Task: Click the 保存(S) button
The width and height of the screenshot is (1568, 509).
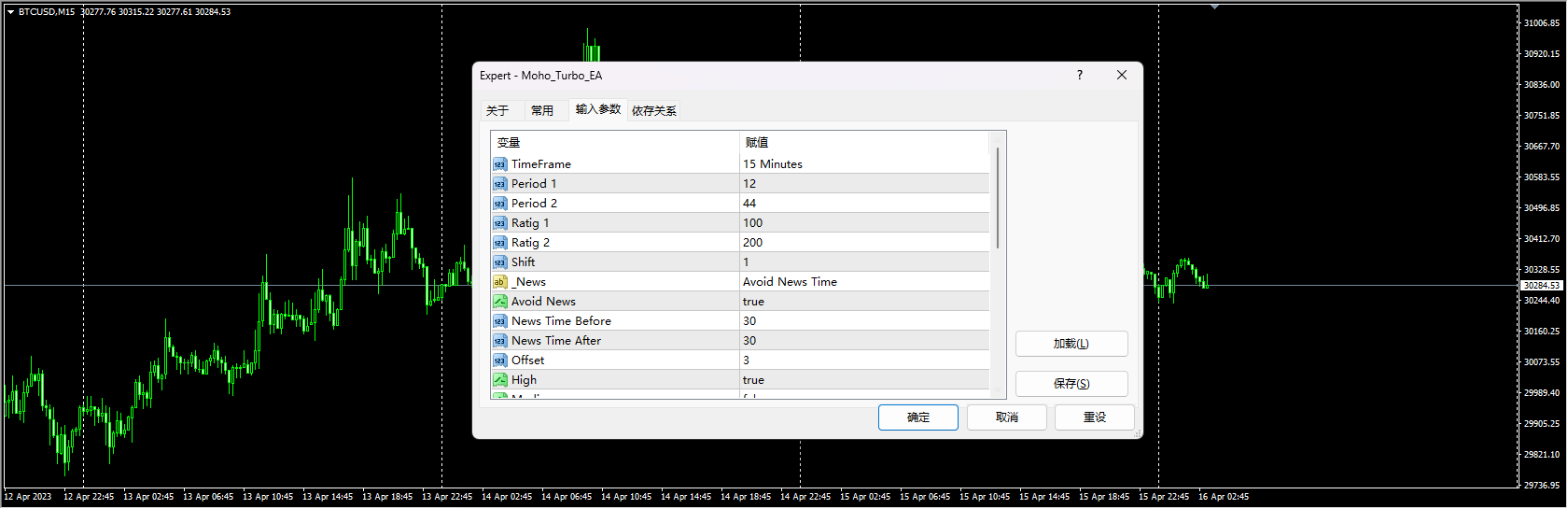Action: coord(1071,384)
